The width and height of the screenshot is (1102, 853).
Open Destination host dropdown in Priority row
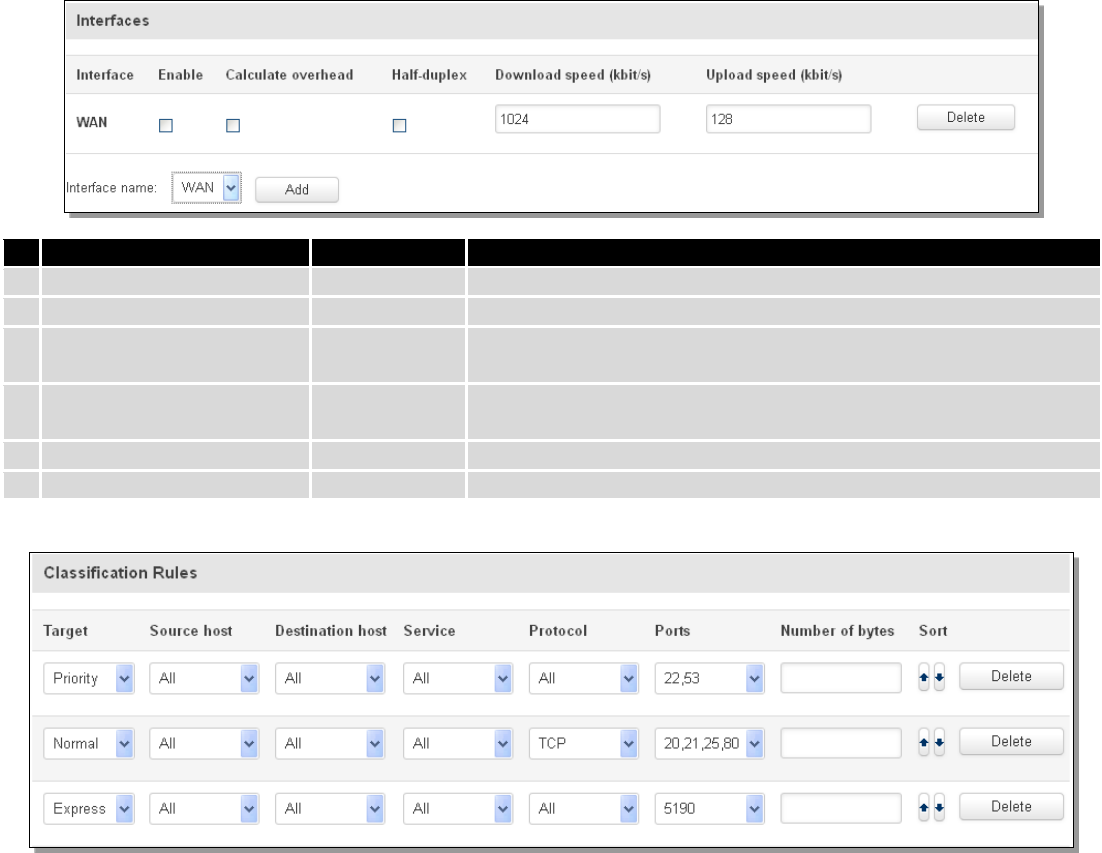pos(330,678)
